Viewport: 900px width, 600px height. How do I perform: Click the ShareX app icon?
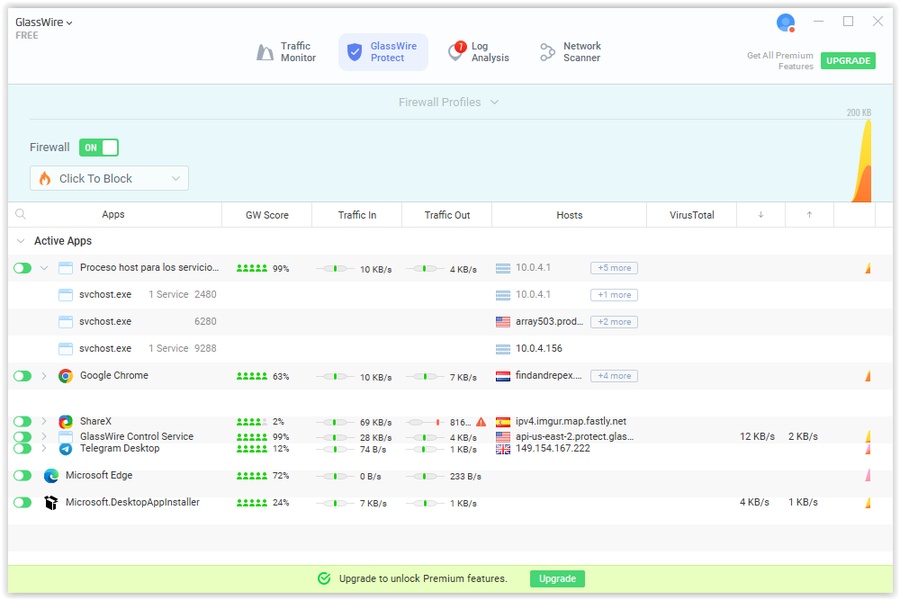tap(65, 422)
